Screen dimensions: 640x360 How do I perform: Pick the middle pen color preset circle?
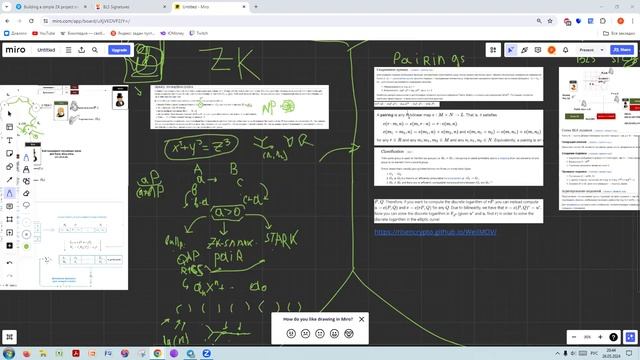[27, 234]
